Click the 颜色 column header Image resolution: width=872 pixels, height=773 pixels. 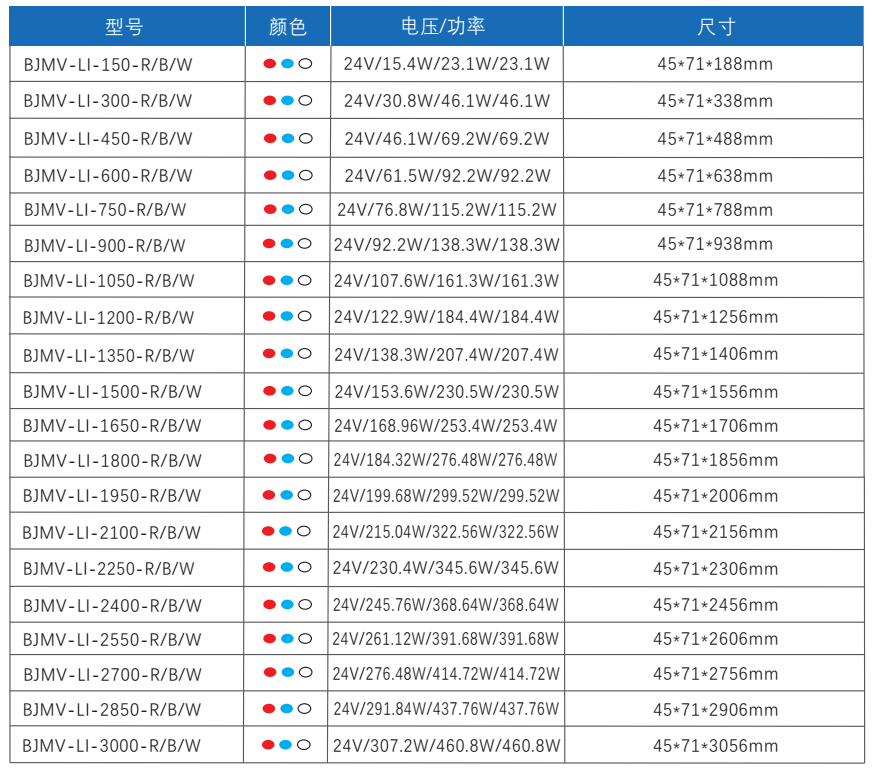click(288, 26)
